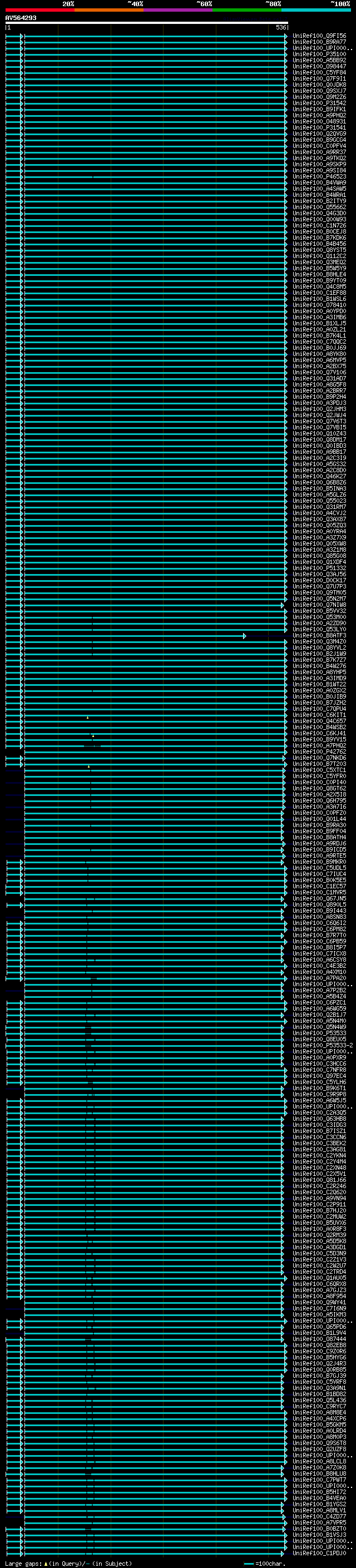Select the query ID AV564293

21,18
